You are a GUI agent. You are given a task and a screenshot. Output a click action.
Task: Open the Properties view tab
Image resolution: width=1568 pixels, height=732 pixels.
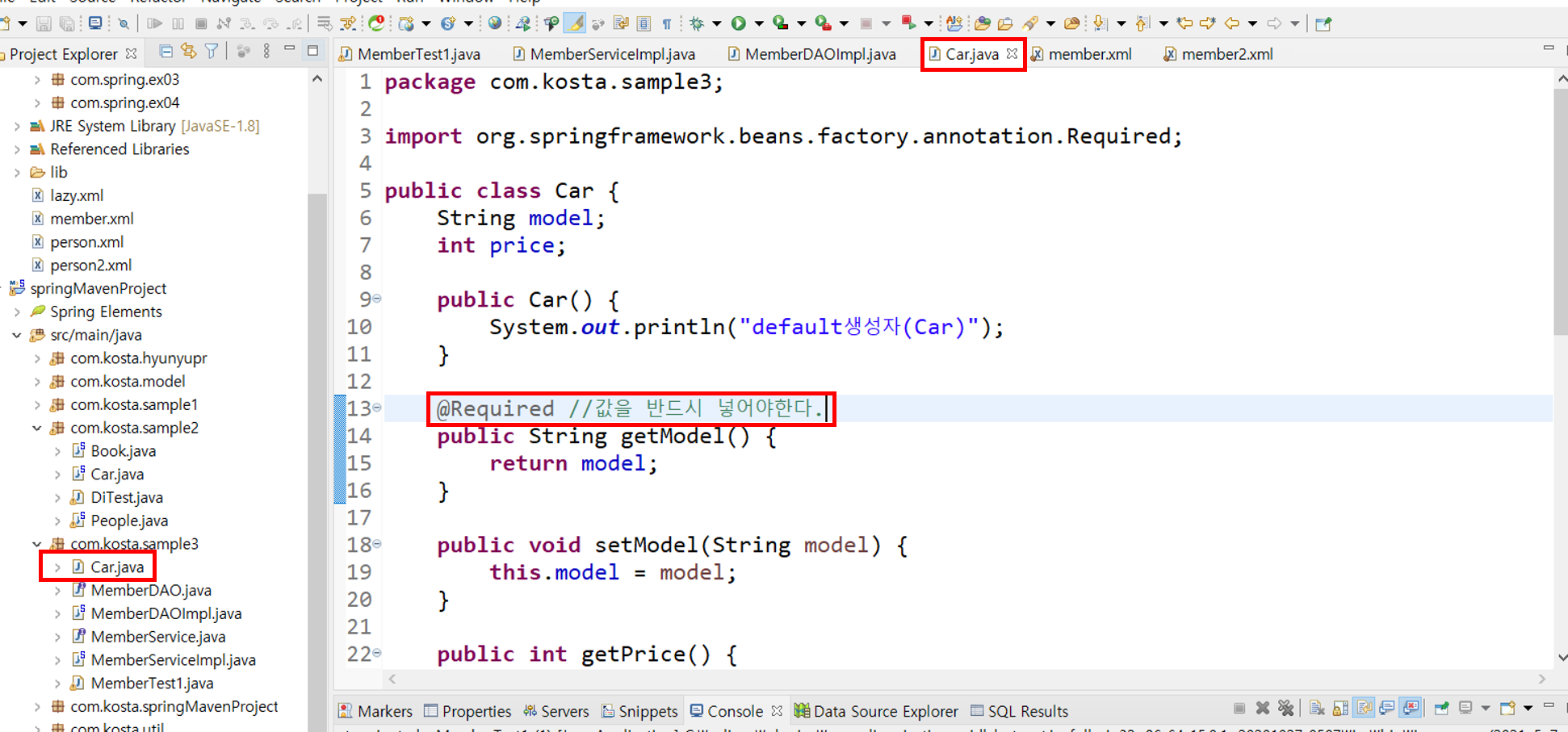pyautogui.click(x=467, y=711)
